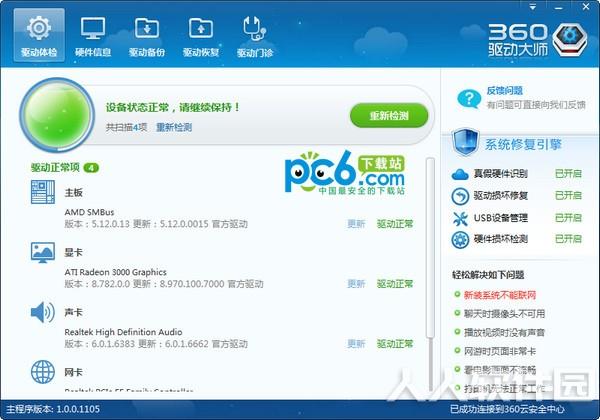Click the blue 重新检测 link
Image resolution: width=600 pixels, height=420 pixels.
174,127
